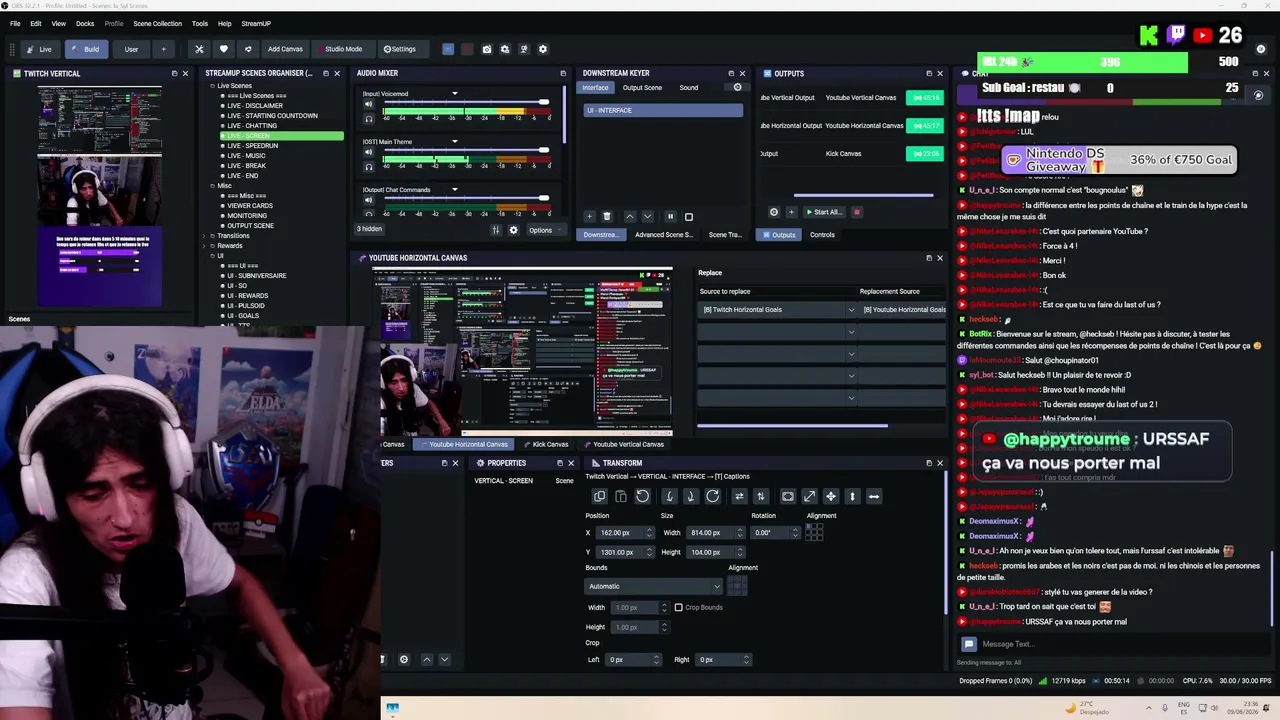Toggle Studio Mode
This screenshot has height=720, width=1280.
click(343, 49)
